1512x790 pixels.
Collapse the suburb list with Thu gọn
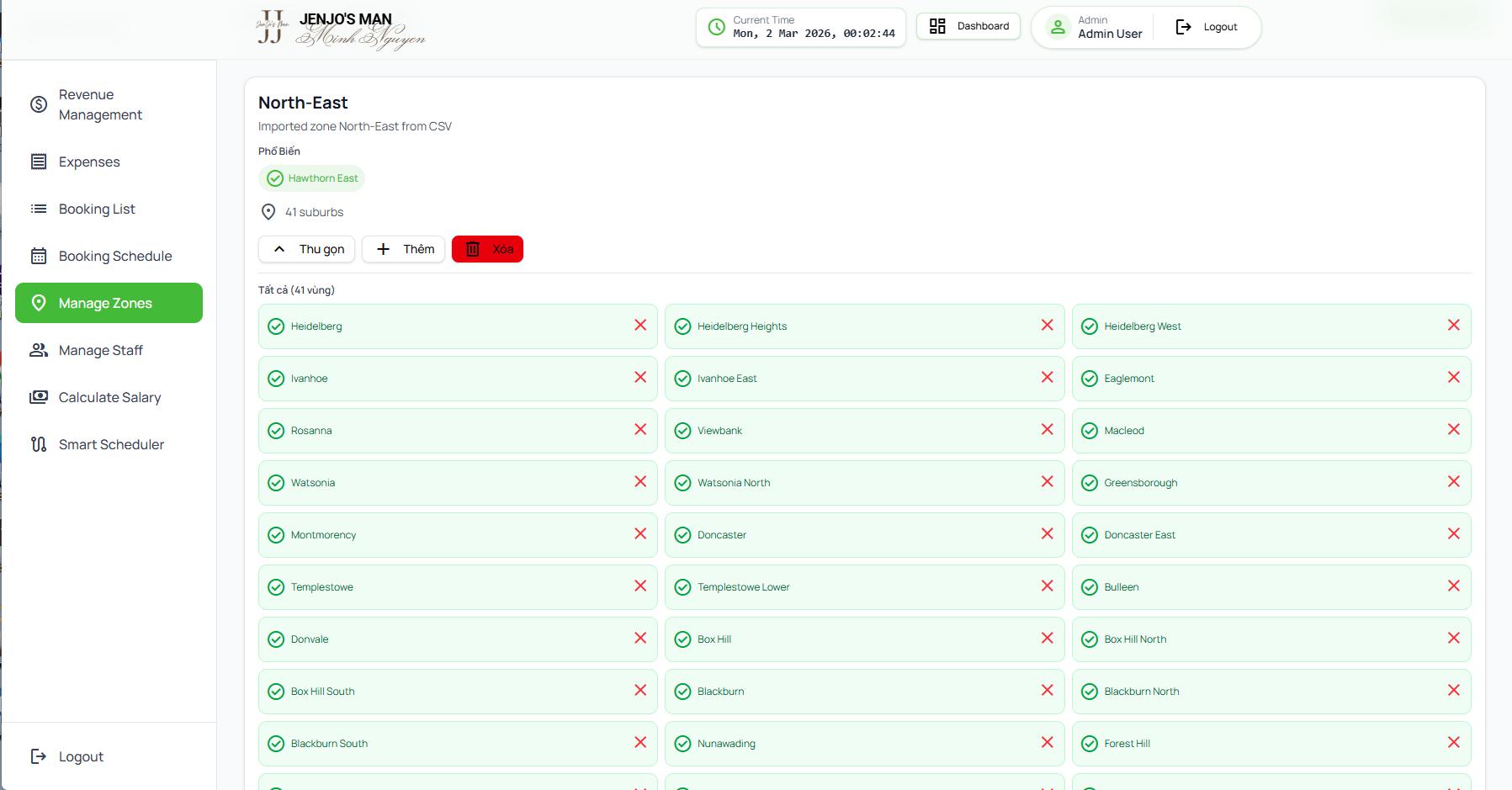[x=308, y=249]
